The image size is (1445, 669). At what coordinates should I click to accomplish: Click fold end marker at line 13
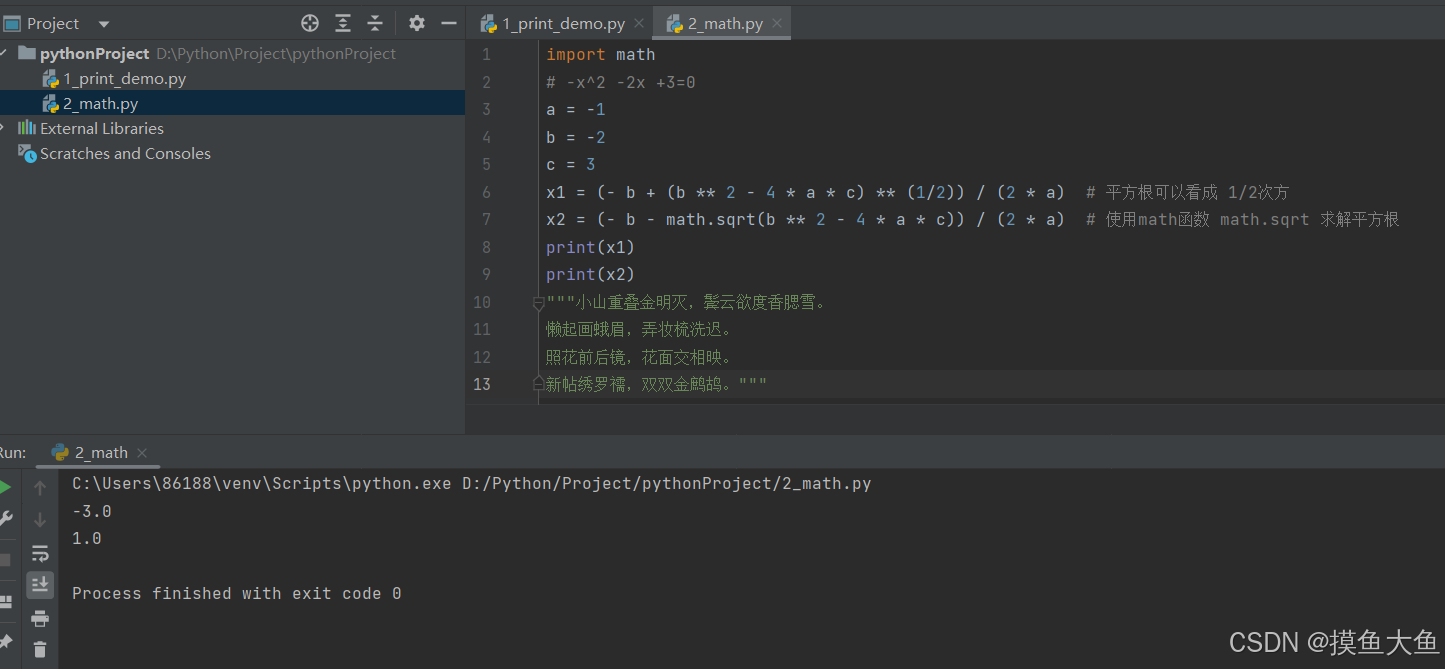point(538,384)
